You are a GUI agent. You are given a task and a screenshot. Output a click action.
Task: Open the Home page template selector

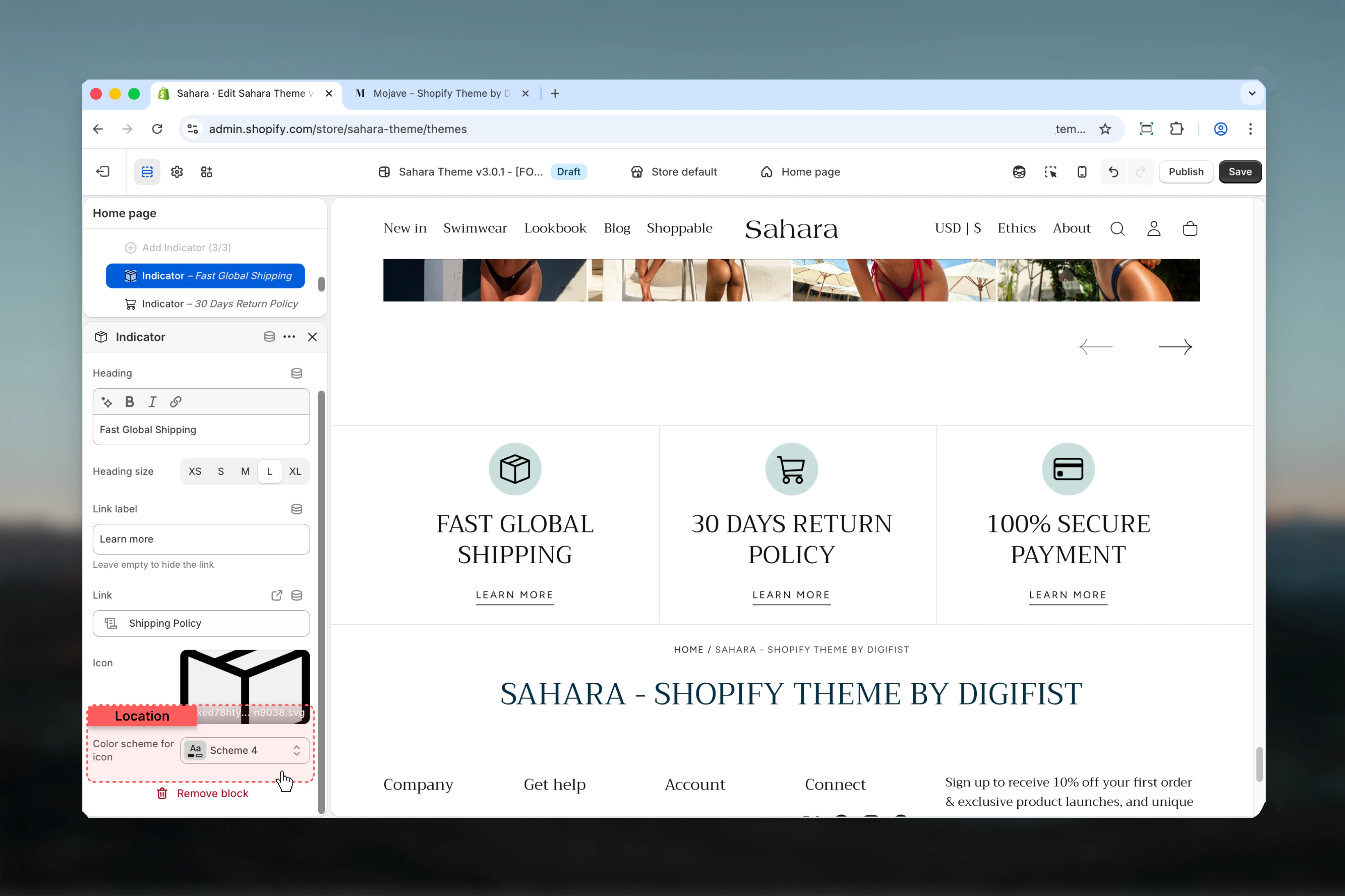pyautogui.click(x=800, y=172)
